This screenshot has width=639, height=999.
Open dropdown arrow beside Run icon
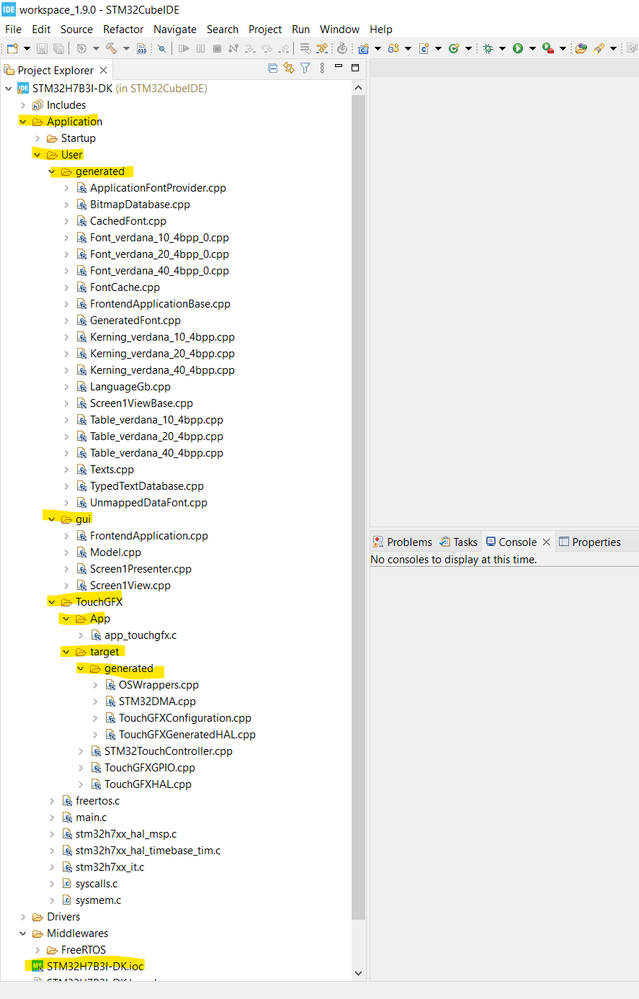(532, 48)
